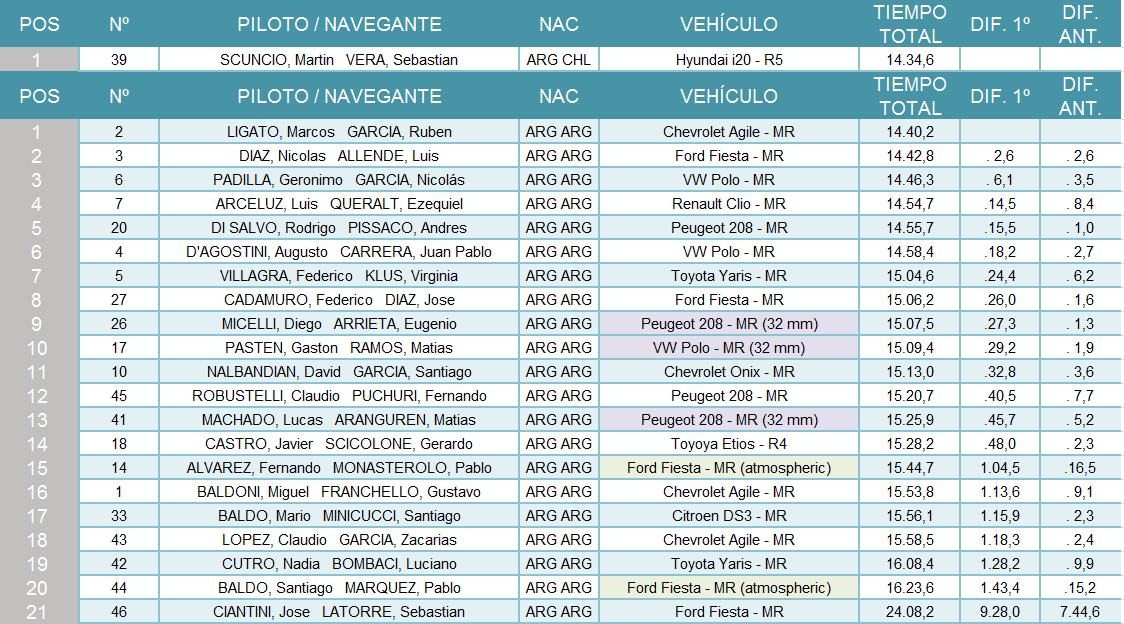This screenshot has height=624, width=1124.
Task: Click the 'Toyoya Etios - R4' cell
Action: point(728,444)
